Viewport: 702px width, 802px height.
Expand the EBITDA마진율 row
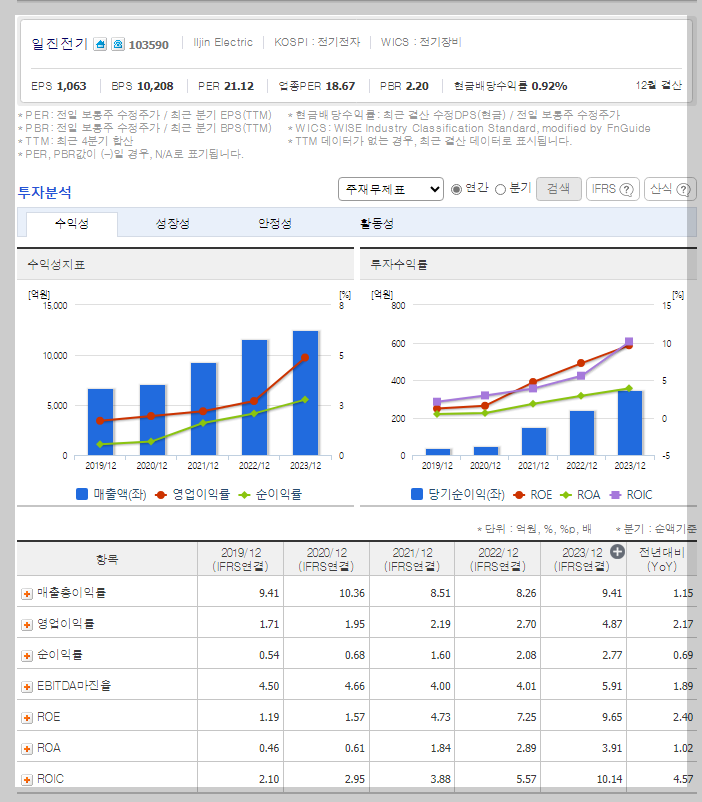(27, 687)
